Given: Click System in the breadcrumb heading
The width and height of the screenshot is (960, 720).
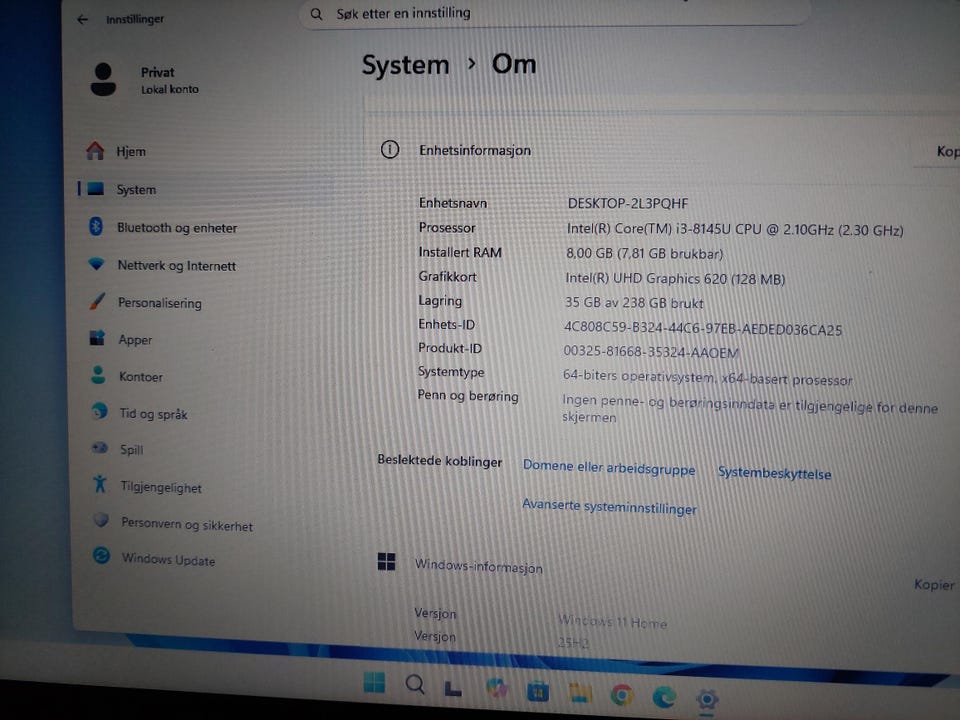Looking at the screenshot, I should click(405, 65).
